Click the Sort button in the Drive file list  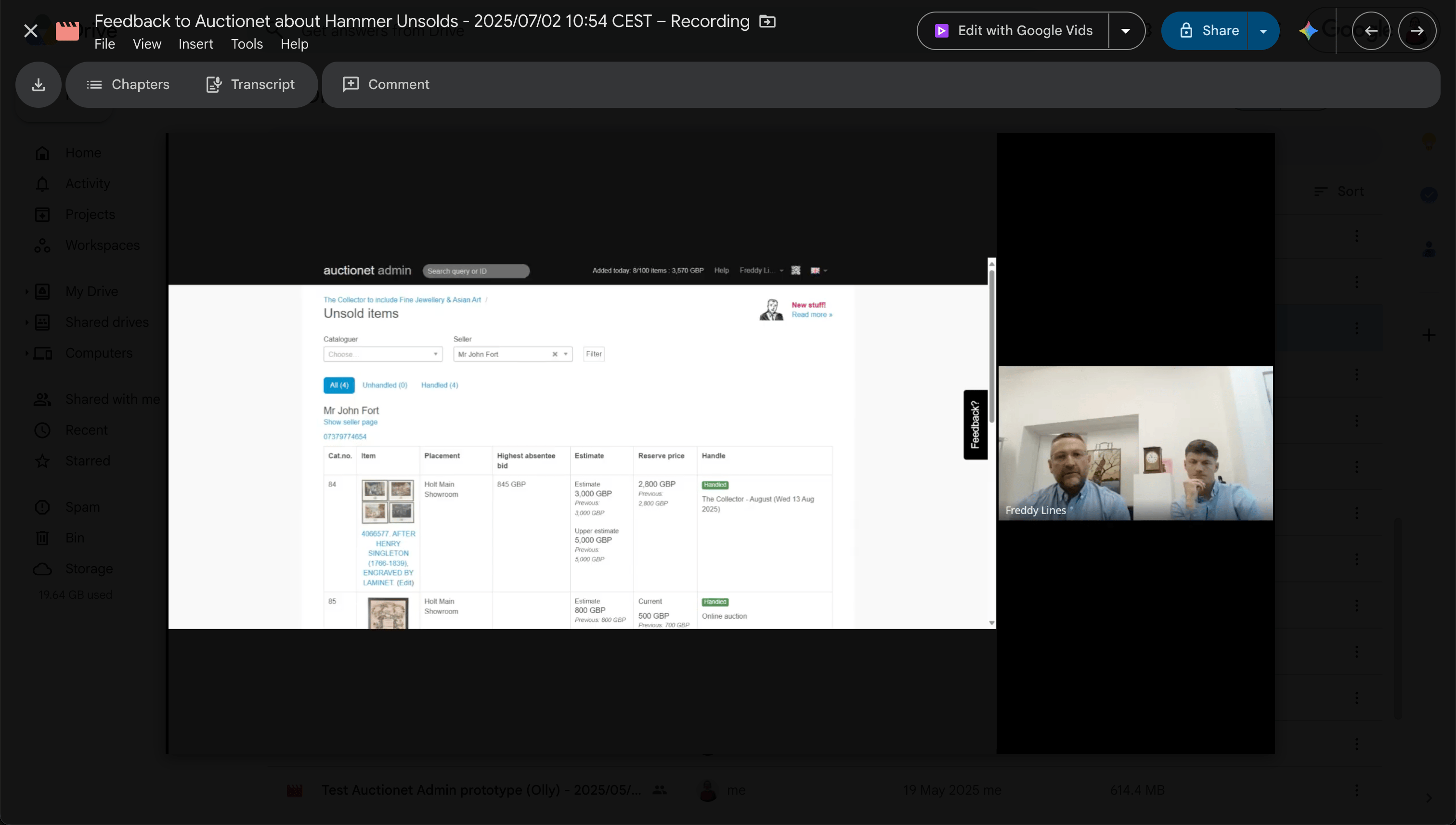pyautogui.click(x=1339, y=192)
